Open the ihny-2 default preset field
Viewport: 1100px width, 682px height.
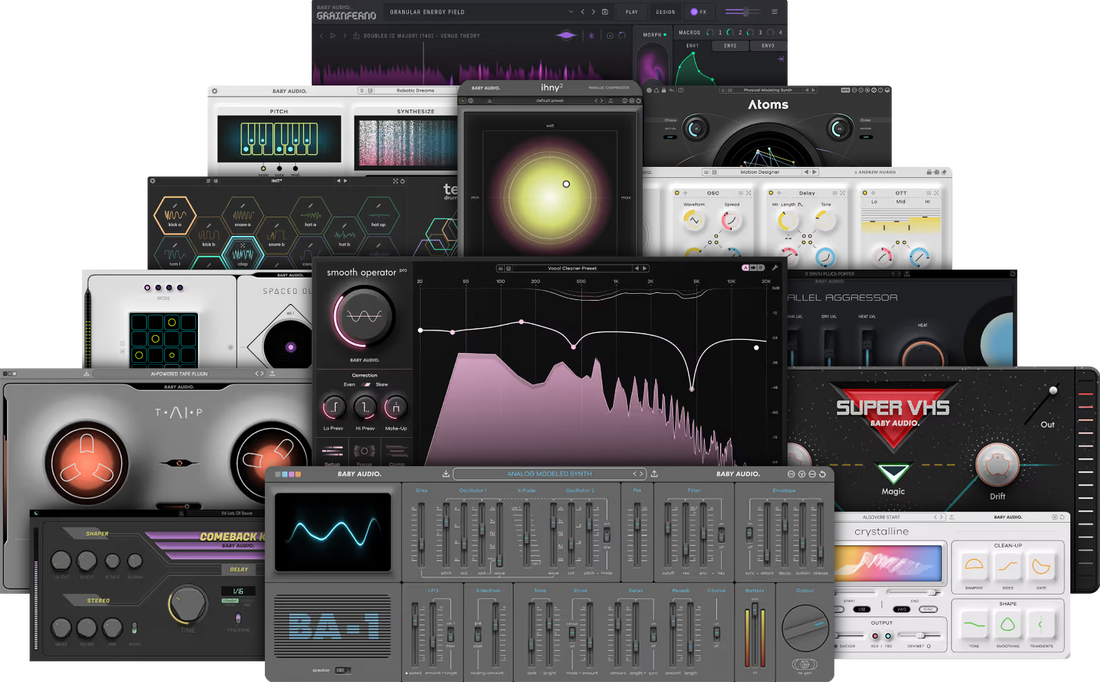[x=549, y=100]
